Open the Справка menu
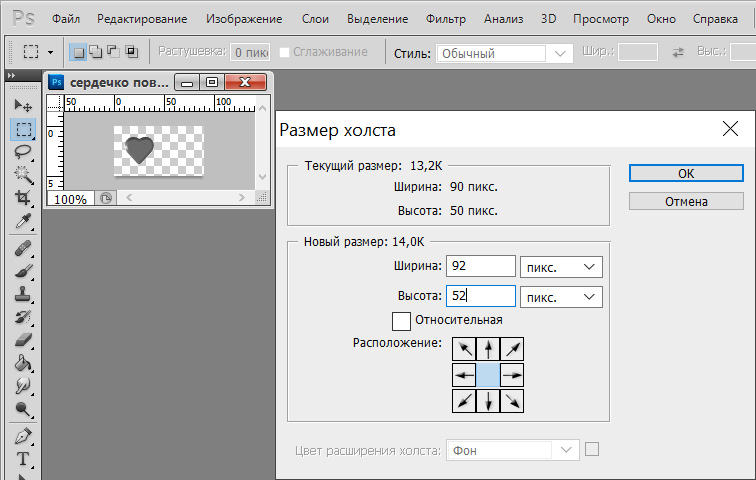The image size is (756, 480). click(x=715, y=19)
